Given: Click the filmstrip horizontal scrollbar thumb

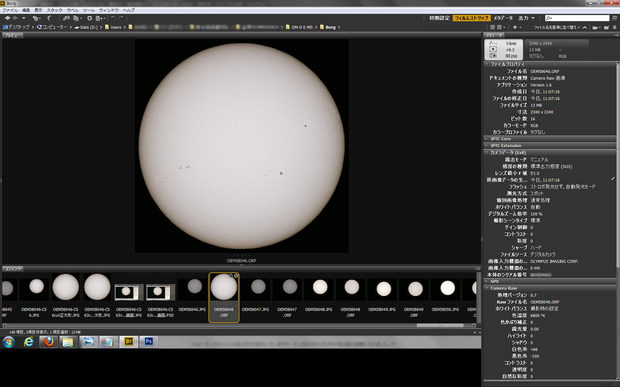Looking at the screenshot, I should [440, 325].
